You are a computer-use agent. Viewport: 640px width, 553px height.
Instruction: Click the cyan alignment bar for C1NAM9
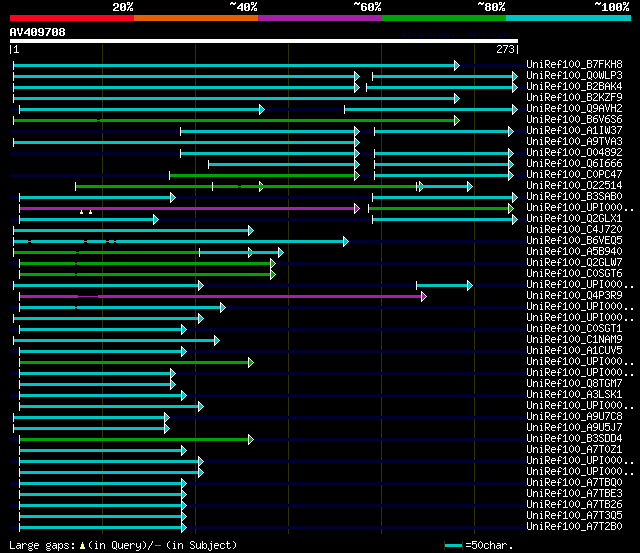116,340
